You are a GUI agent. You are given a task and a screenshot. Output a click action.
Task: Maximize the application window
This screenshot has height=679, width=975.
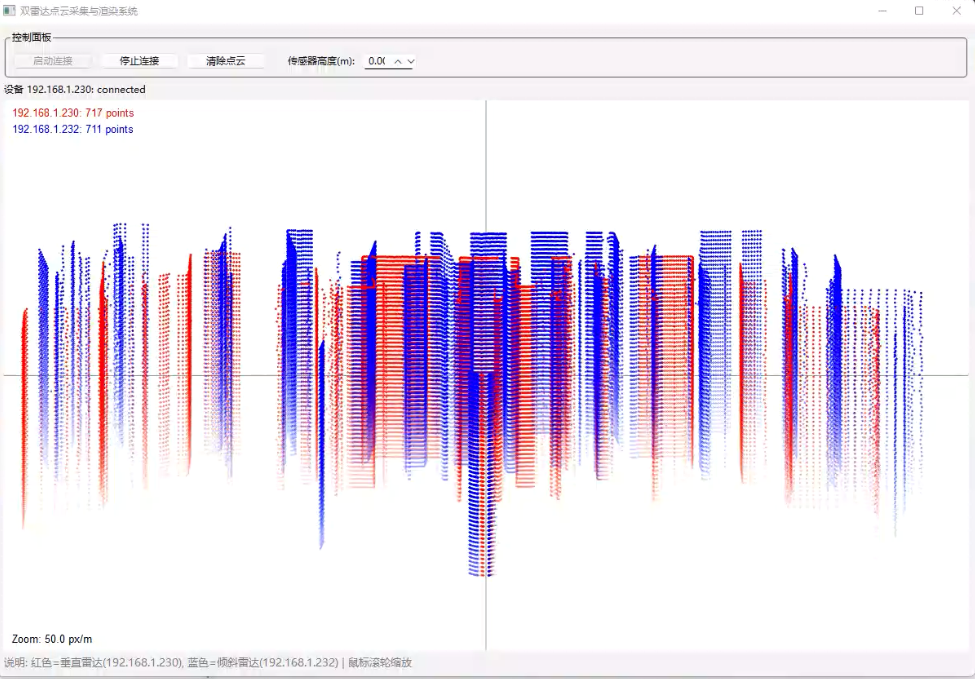[x=919, y=11]
